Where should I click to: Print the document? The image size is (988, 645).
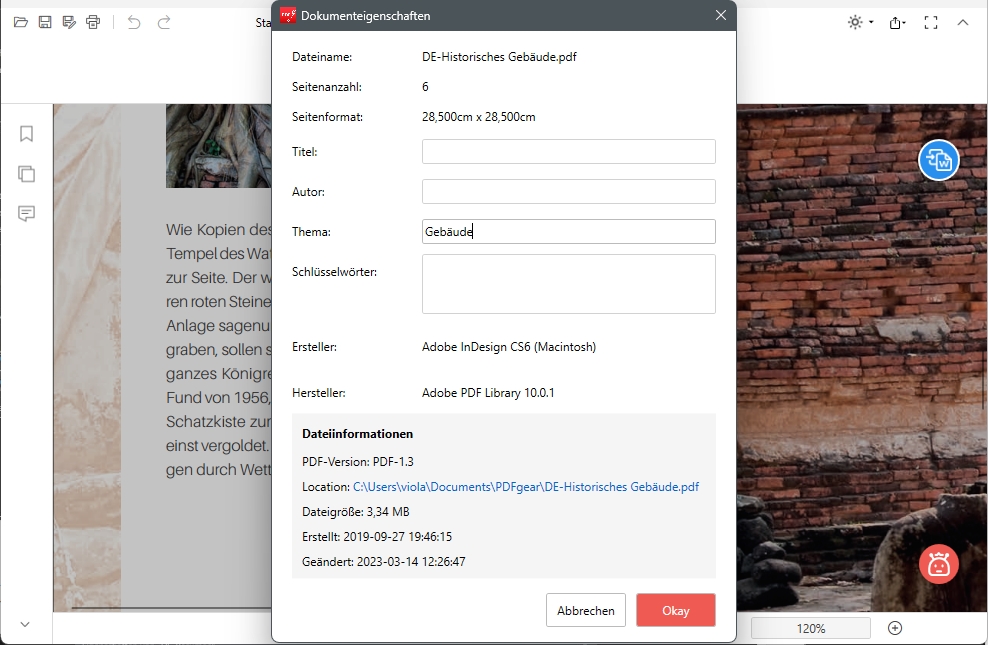(93, 22)
